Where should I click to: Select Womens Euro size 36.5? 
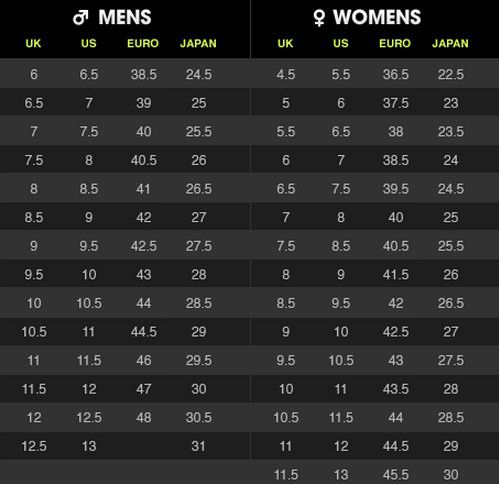(396, 74)
